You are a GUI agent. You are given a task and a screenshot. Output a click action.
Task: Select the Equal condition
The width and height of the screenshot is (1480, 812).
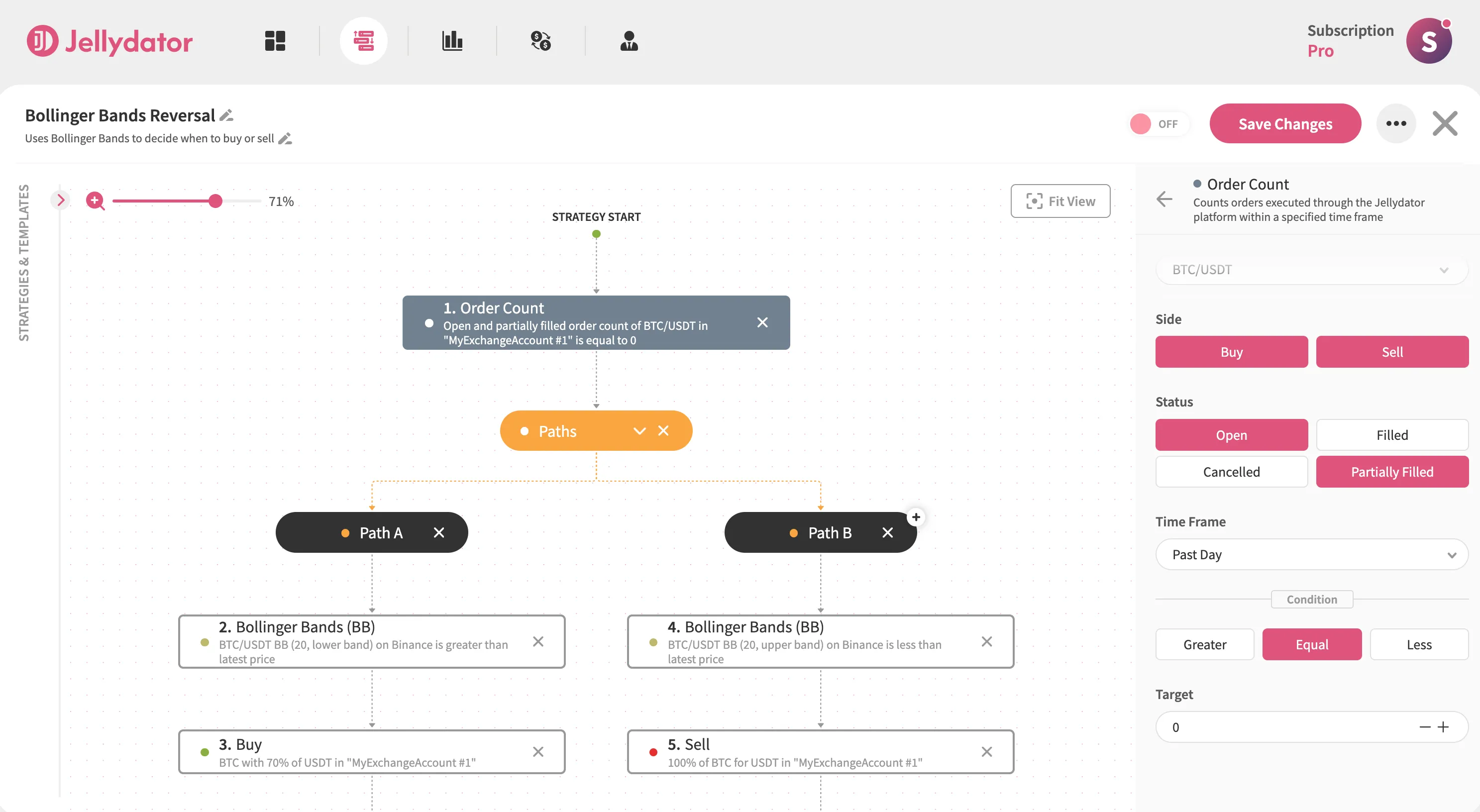[1312, 644]
